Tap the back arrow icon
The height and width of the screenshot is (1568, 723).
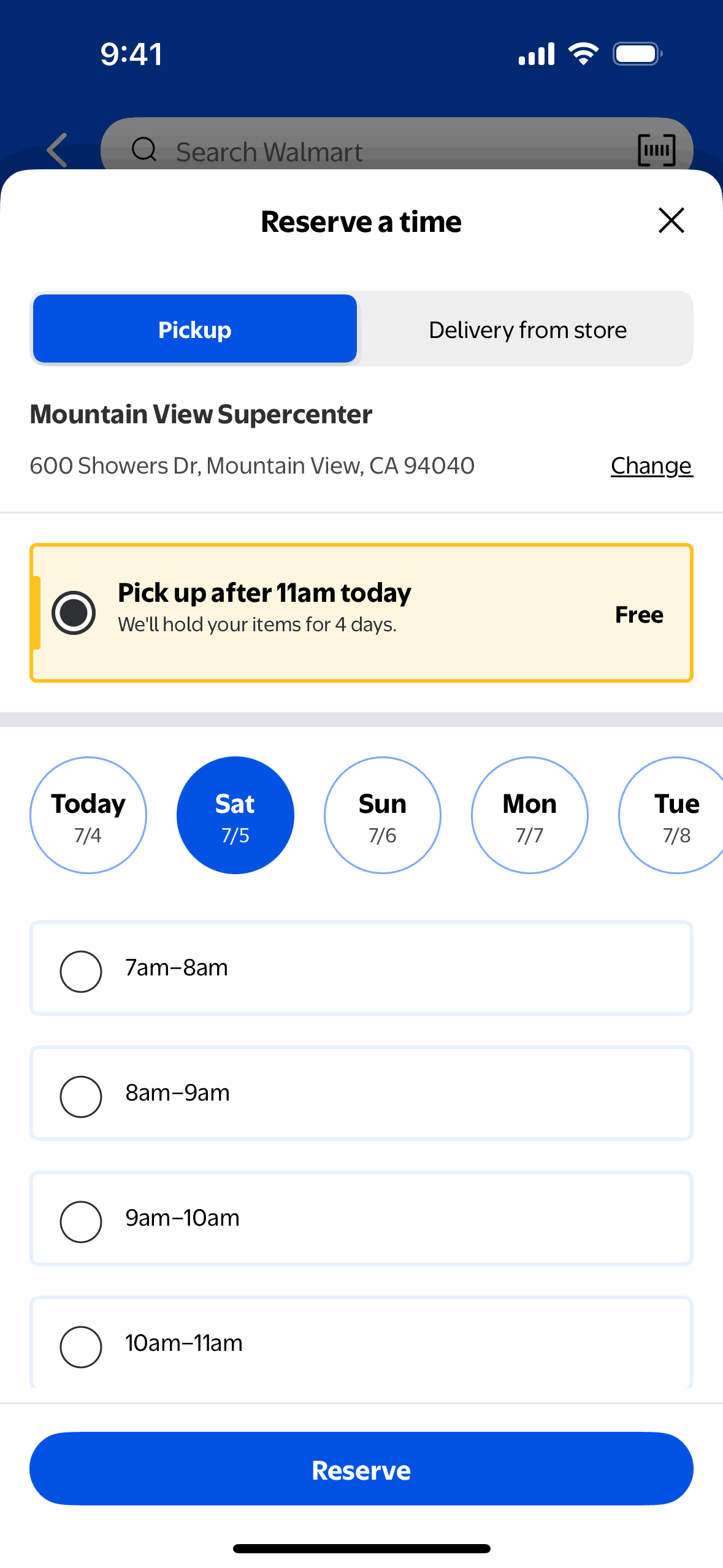tap(57, 150)
